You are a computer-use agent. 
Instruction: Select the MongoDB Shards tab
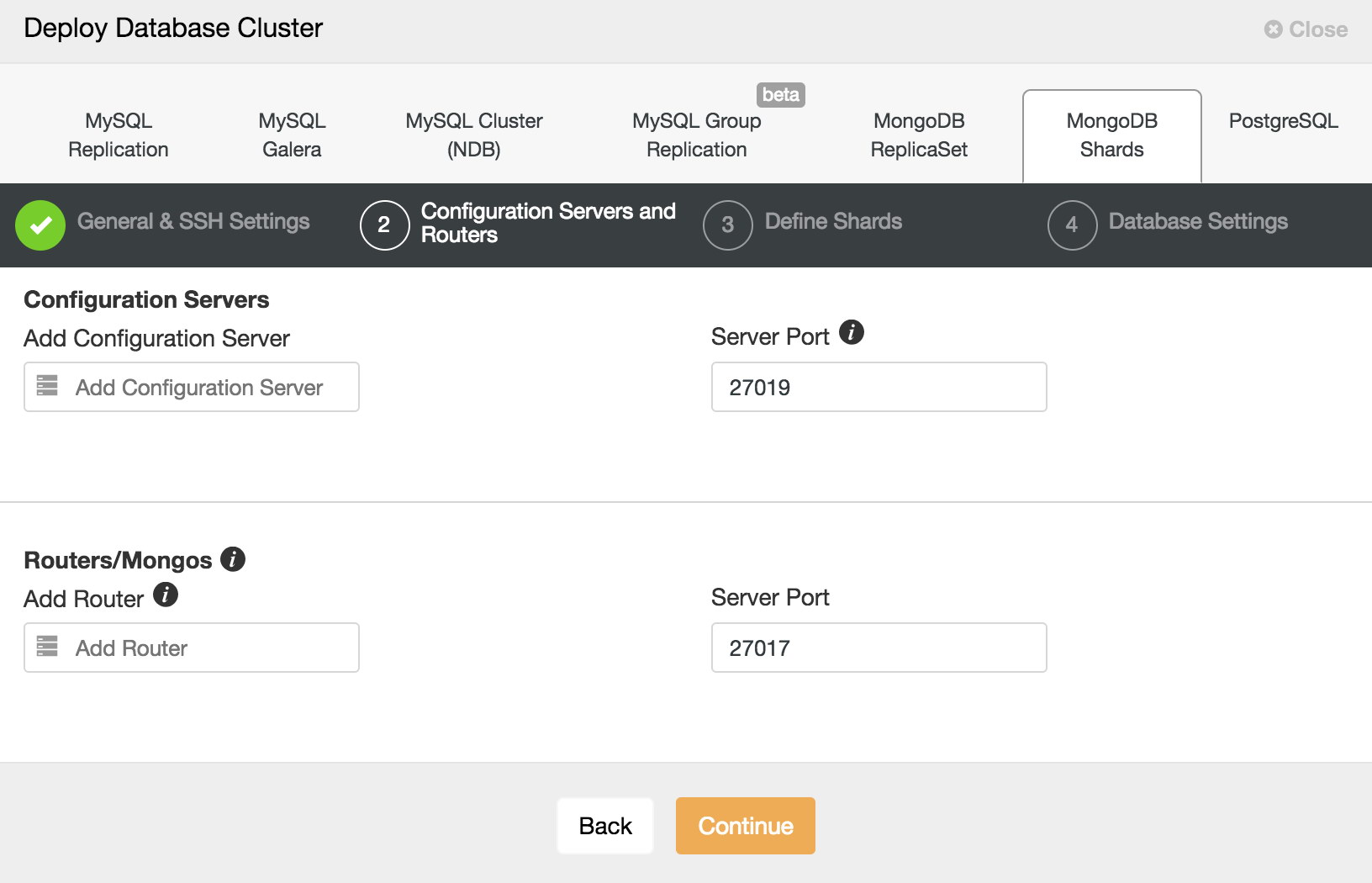click(1112, 135)
